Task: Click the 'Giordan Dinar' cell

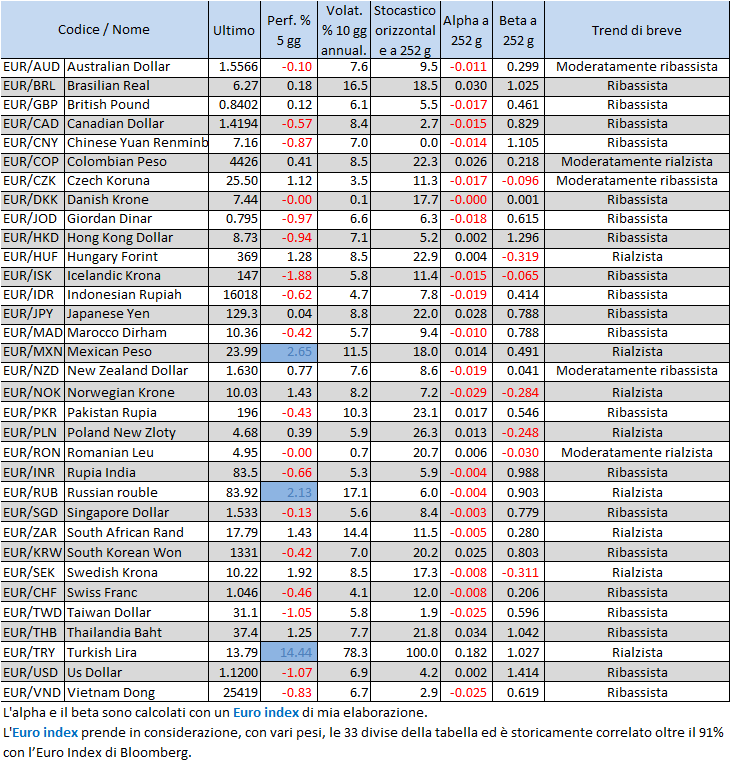Action: (137, 219)
